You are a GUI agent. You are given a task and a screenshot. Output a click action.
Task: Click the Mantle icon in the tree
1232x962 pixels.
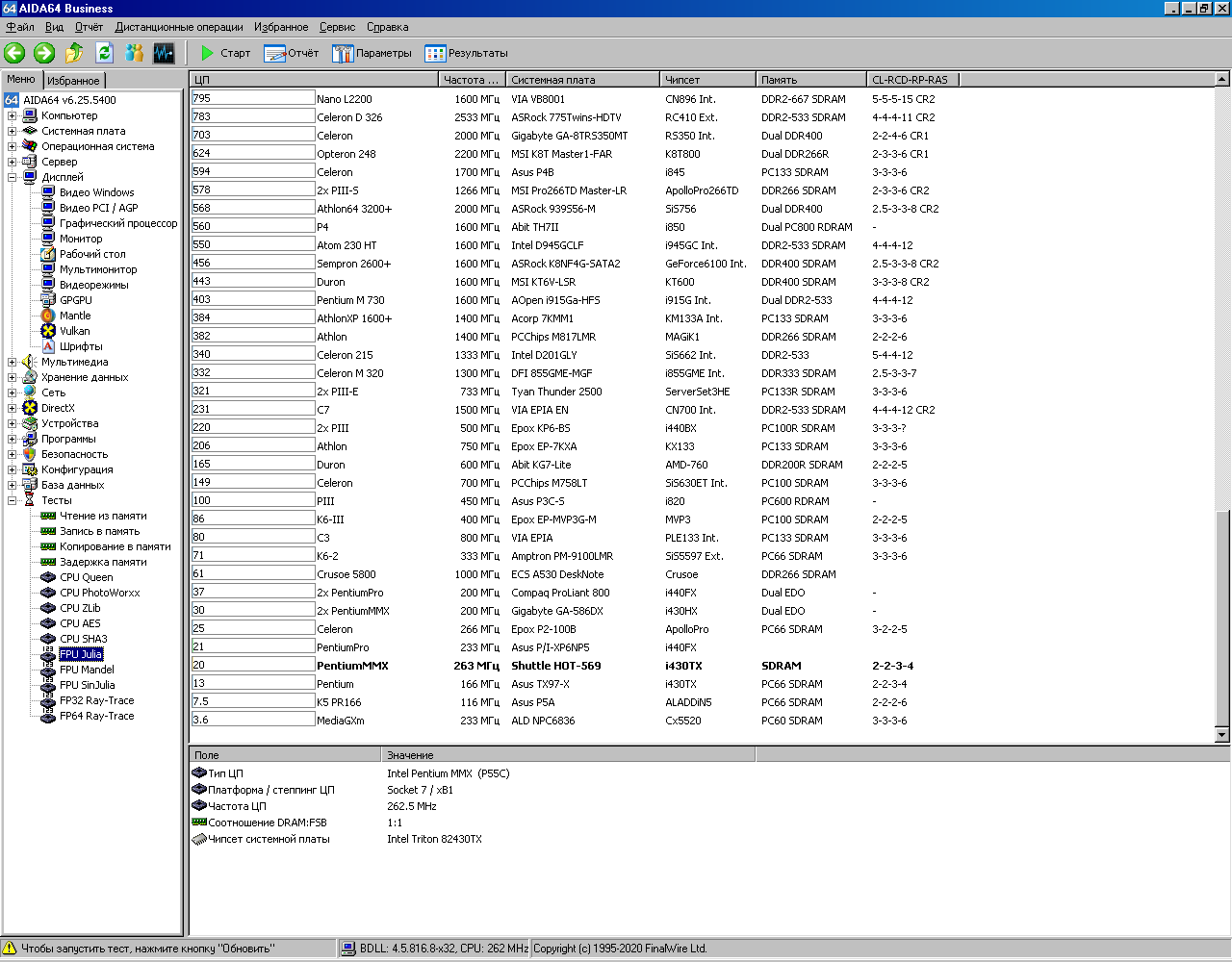click(48, 316)
